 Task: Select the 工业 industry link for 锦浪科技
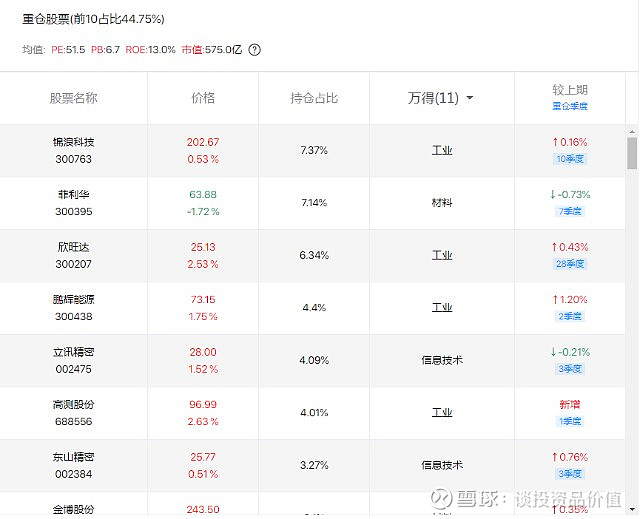pos(442,151)
